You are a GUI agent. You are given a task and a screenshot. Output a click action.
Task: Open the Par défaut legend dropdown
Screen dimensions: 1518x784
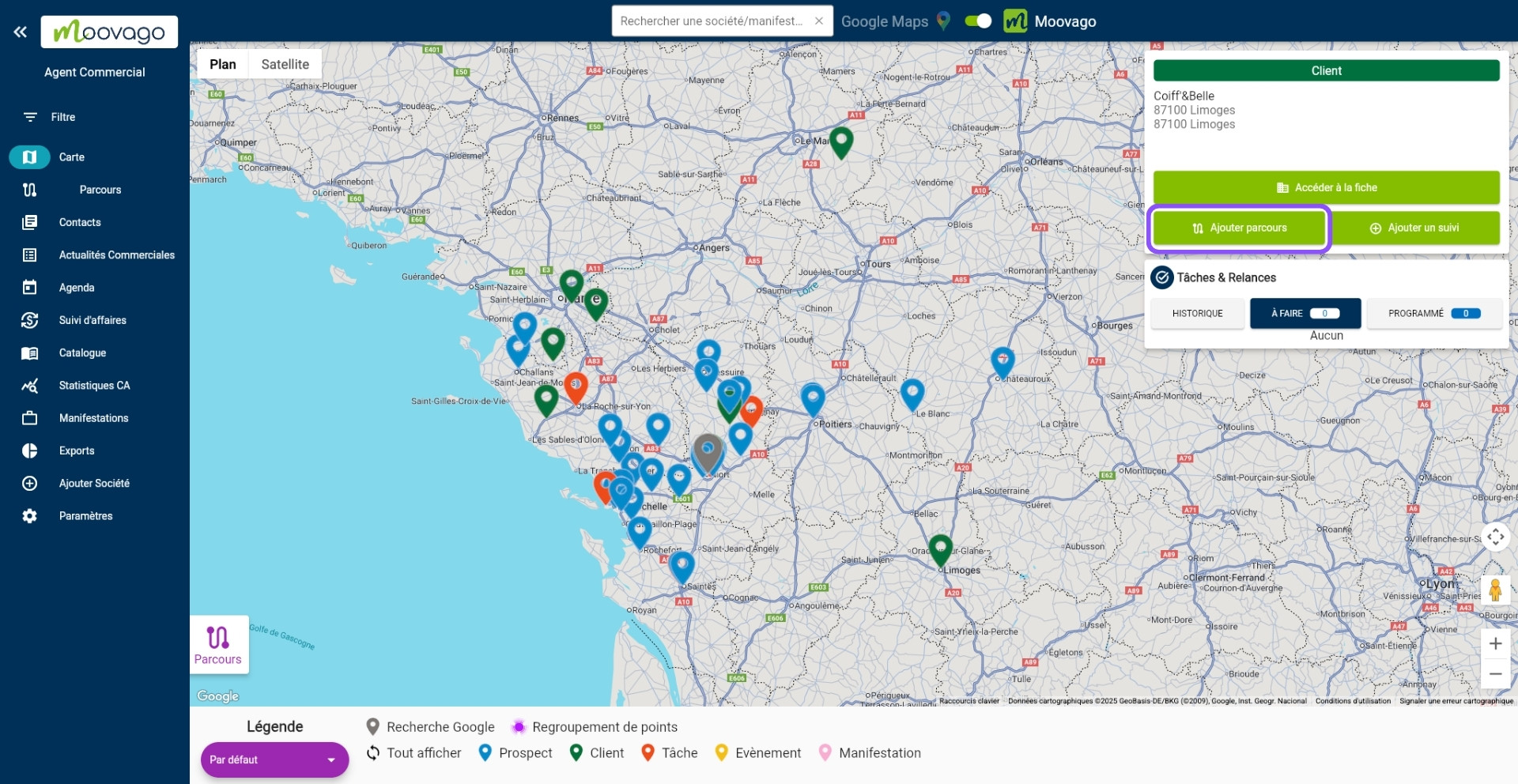pyautogui.click(x=274, y=759)
